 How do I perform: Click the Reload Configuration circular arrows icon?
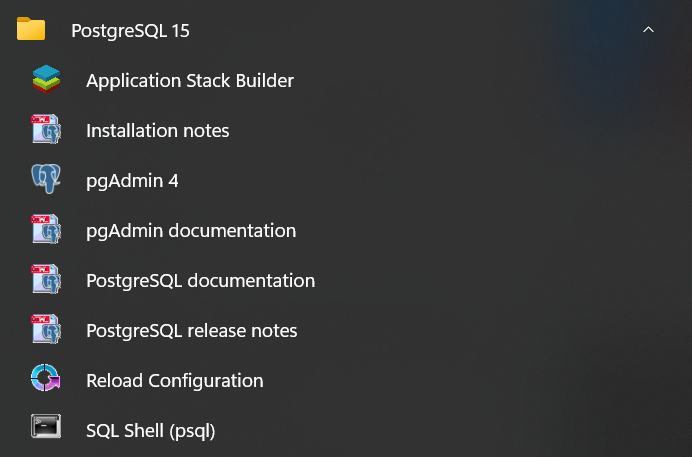pyautogui.click(x=46, y=380)
